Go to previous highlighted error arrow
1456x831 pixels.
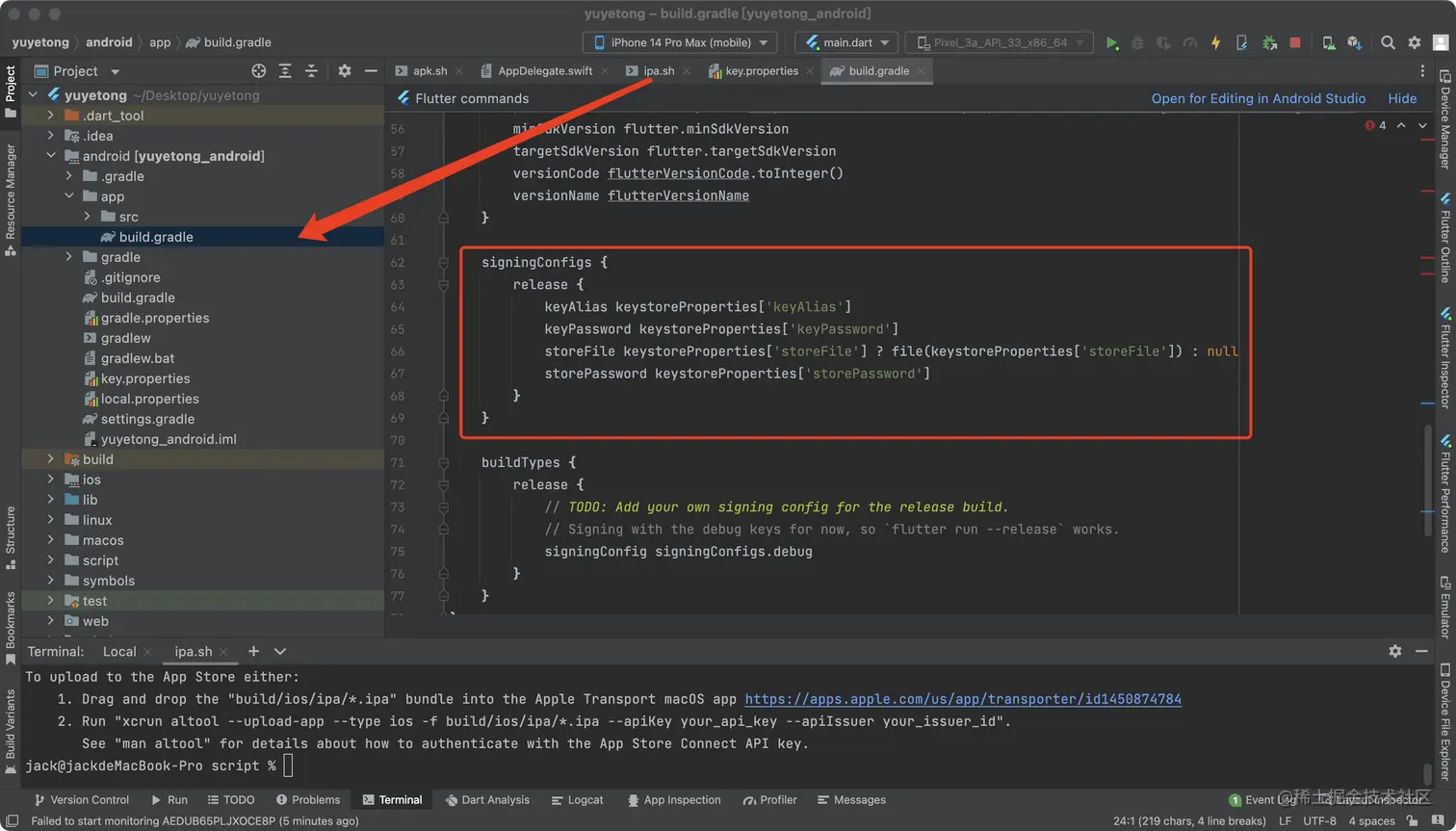pos(1401,125)
